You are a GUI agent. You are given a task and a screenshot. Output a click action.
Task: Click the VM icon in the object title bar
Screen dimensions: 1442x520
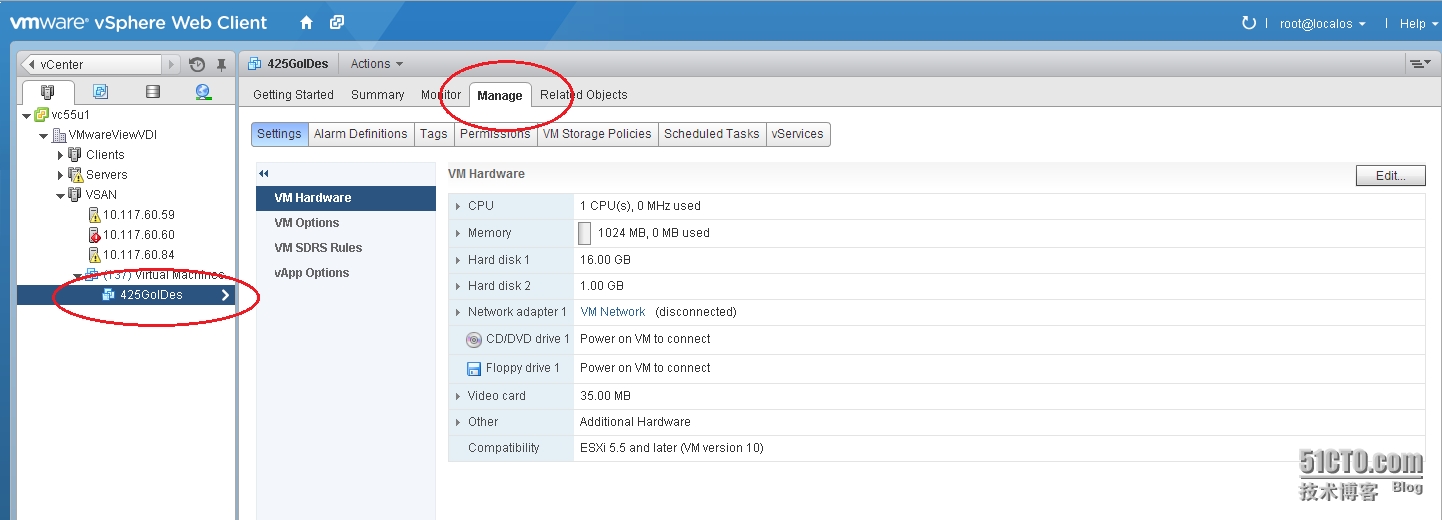[x=254, y=64]
